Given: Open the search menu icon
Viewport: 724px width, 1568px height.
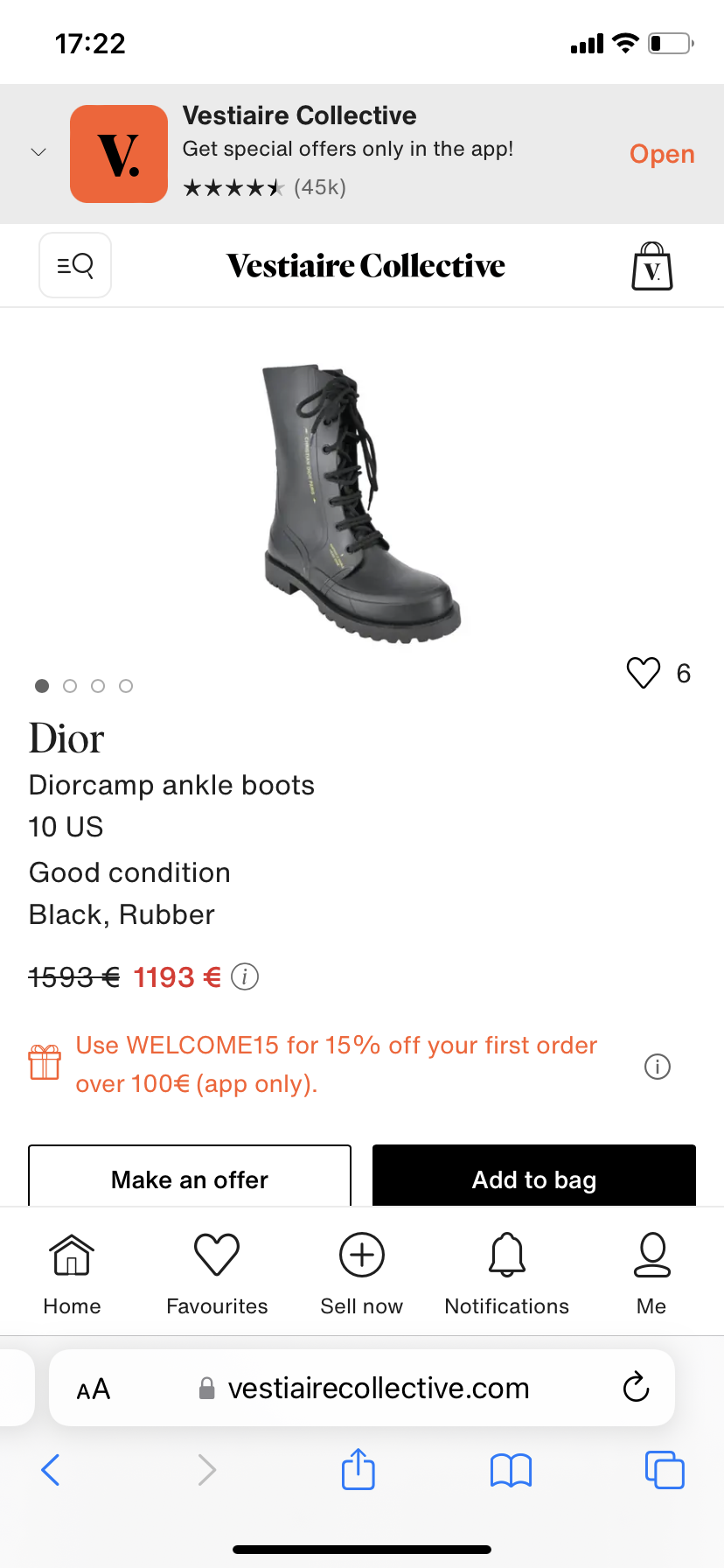Looking at the screenshot, I should click(75, 265).
